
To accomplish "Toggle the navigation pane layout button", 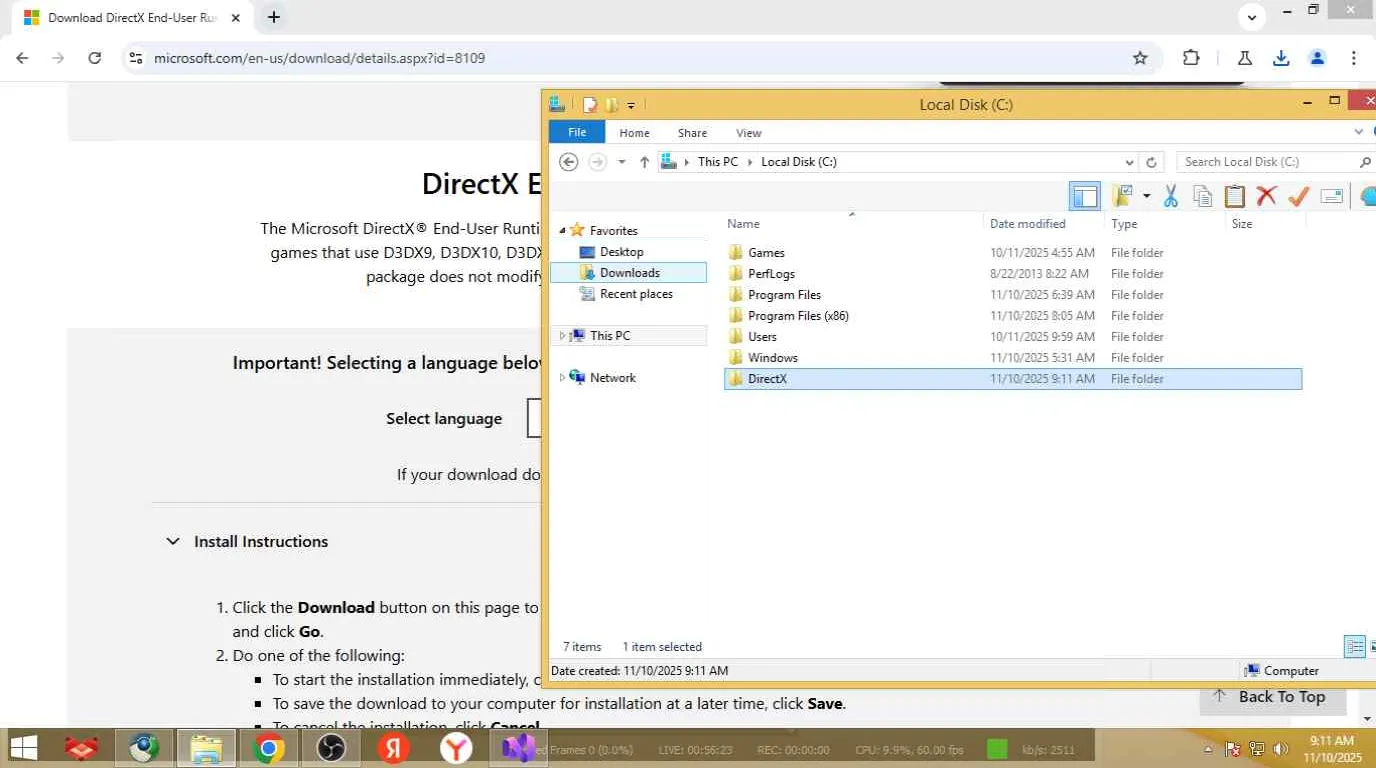I will pyautogui.click(x=1085, y=196).
